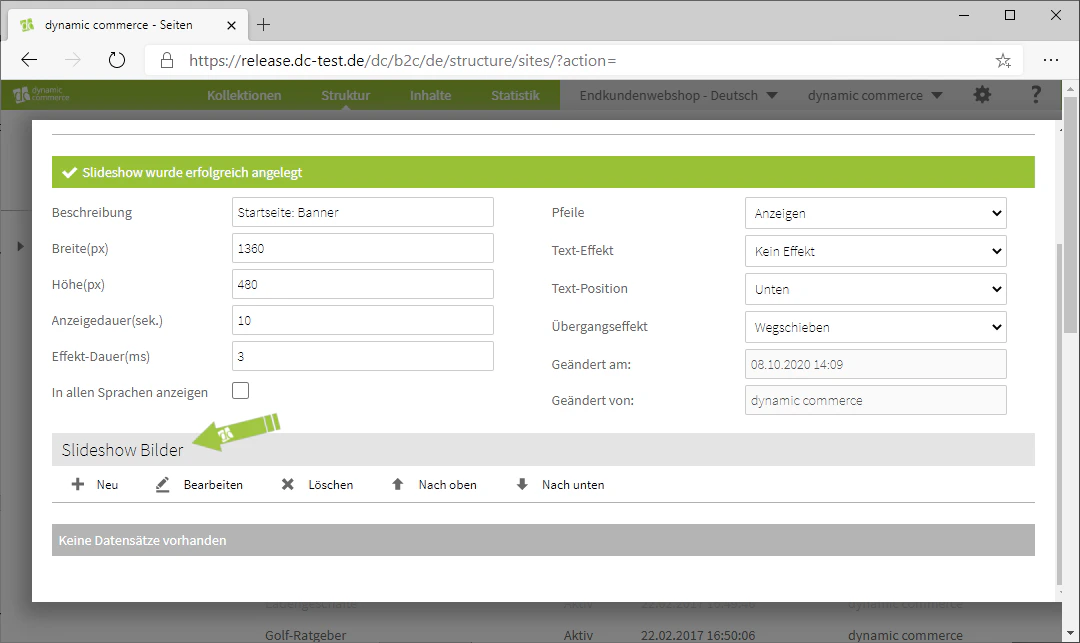Open a new browser tab
The width and height of the screenshot is (1080, 643).
[263, 25]
